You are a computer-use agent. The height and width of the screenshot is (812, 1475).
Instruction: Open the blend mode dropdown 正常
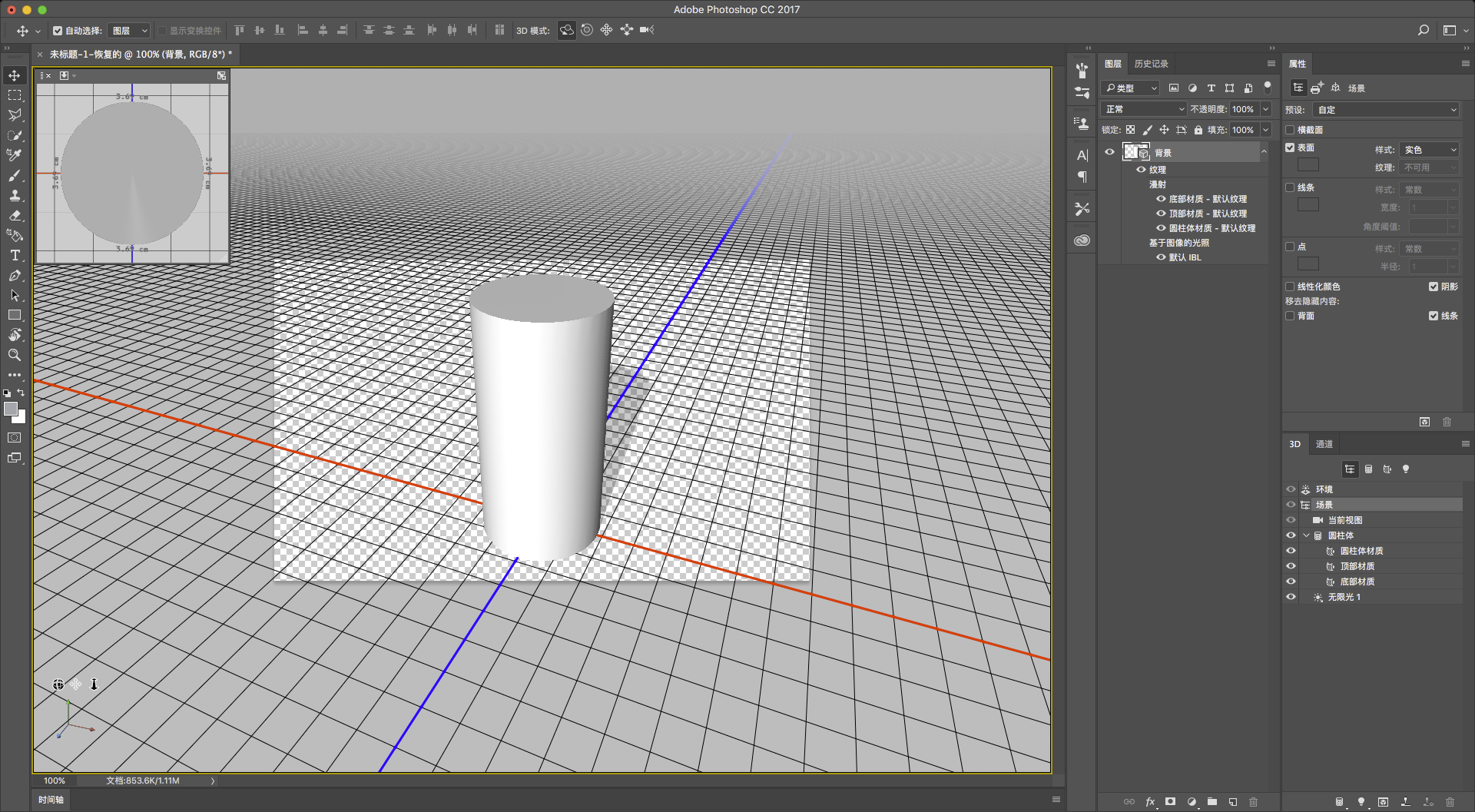click(x=1144, y=109)
